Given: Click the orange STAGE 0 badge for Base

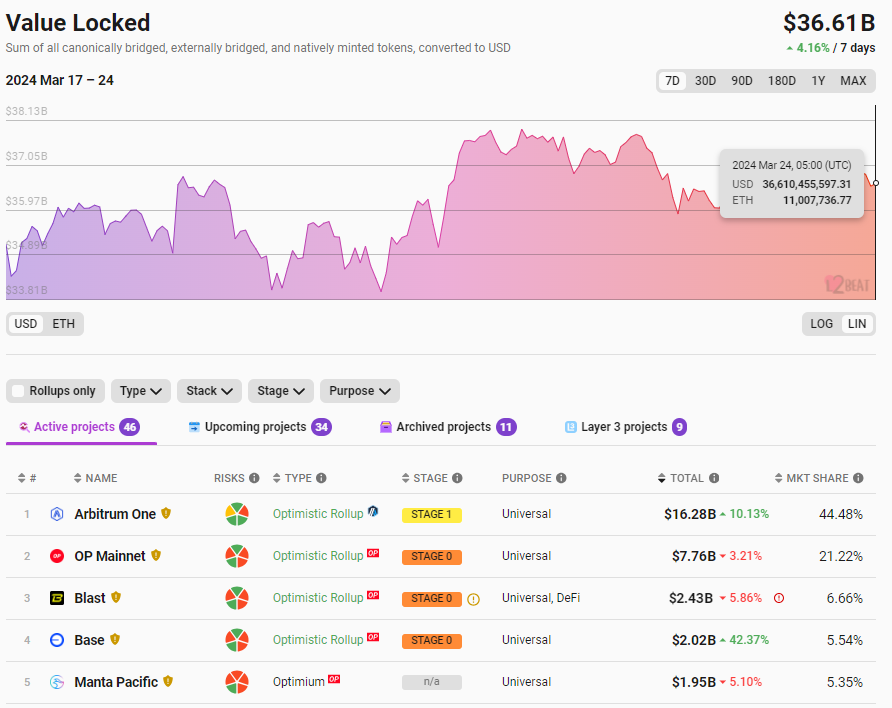Looking at the screenshot, I should [x=431, y=640].
